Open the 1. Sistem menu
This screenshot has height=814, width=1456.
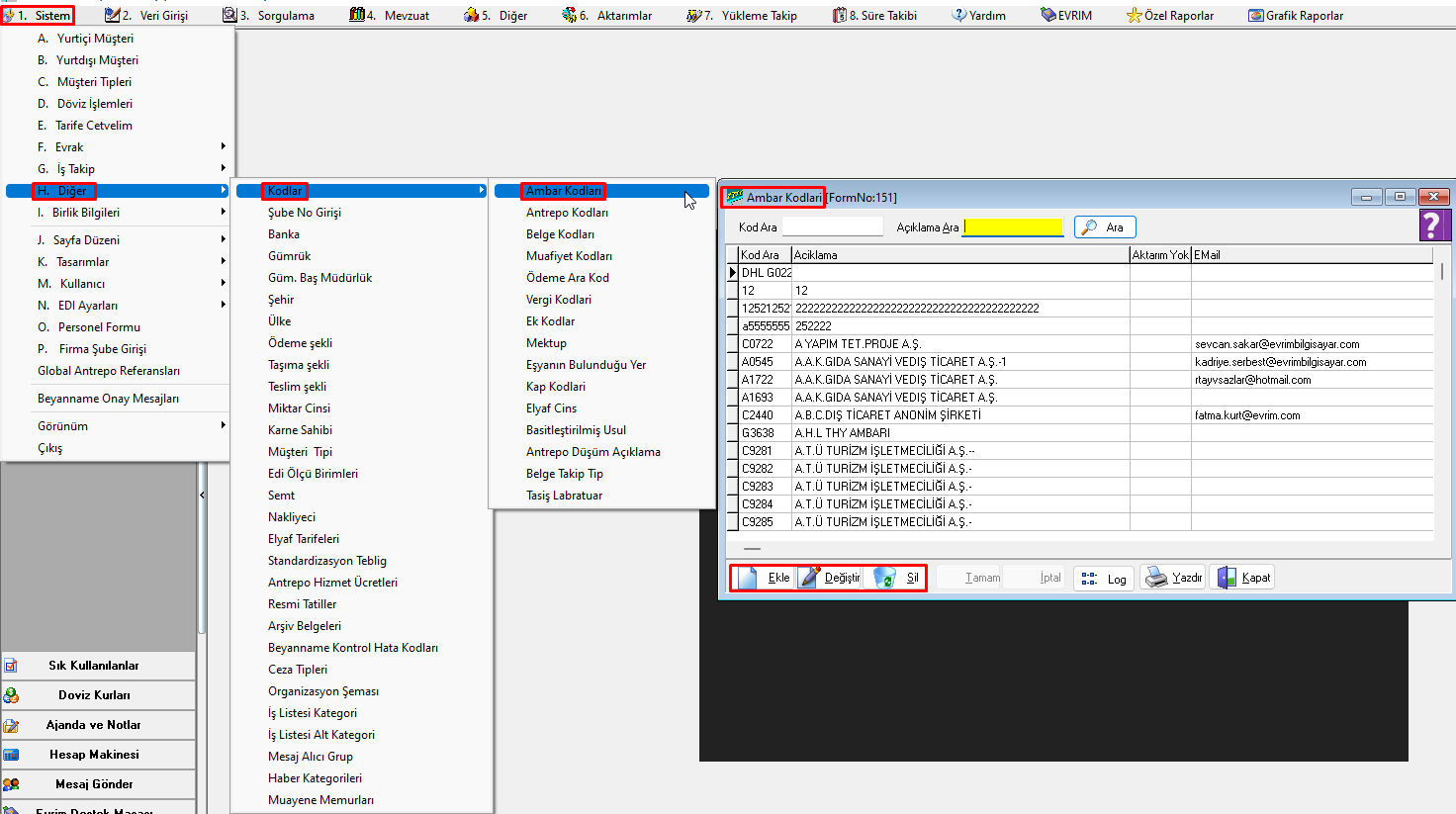coord(38,15)
